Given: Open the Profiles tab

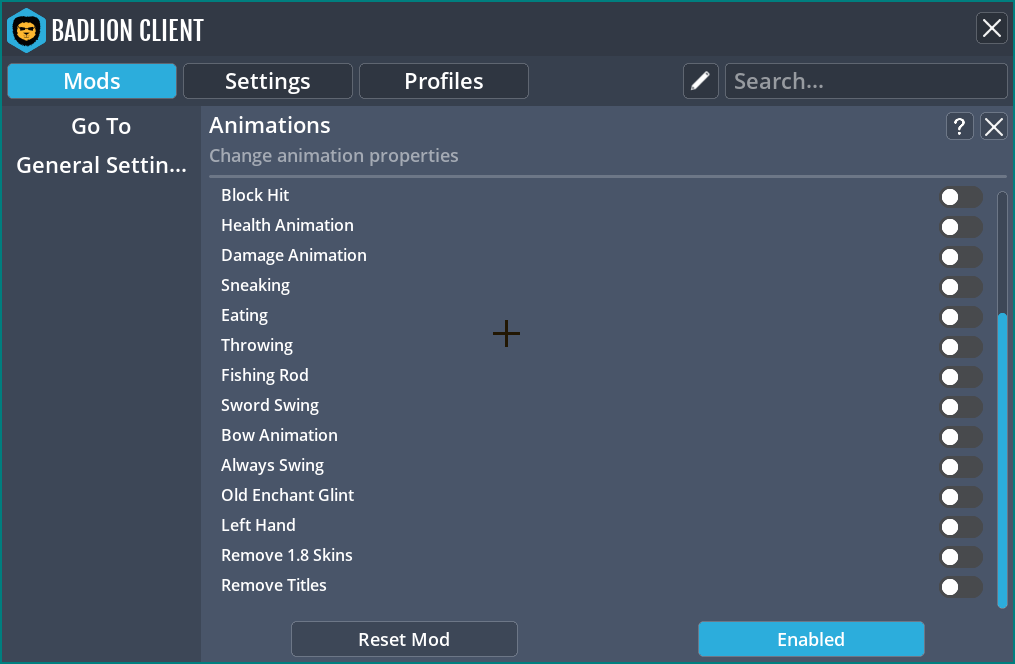Looking at the screenshot, I should (444, 81).
